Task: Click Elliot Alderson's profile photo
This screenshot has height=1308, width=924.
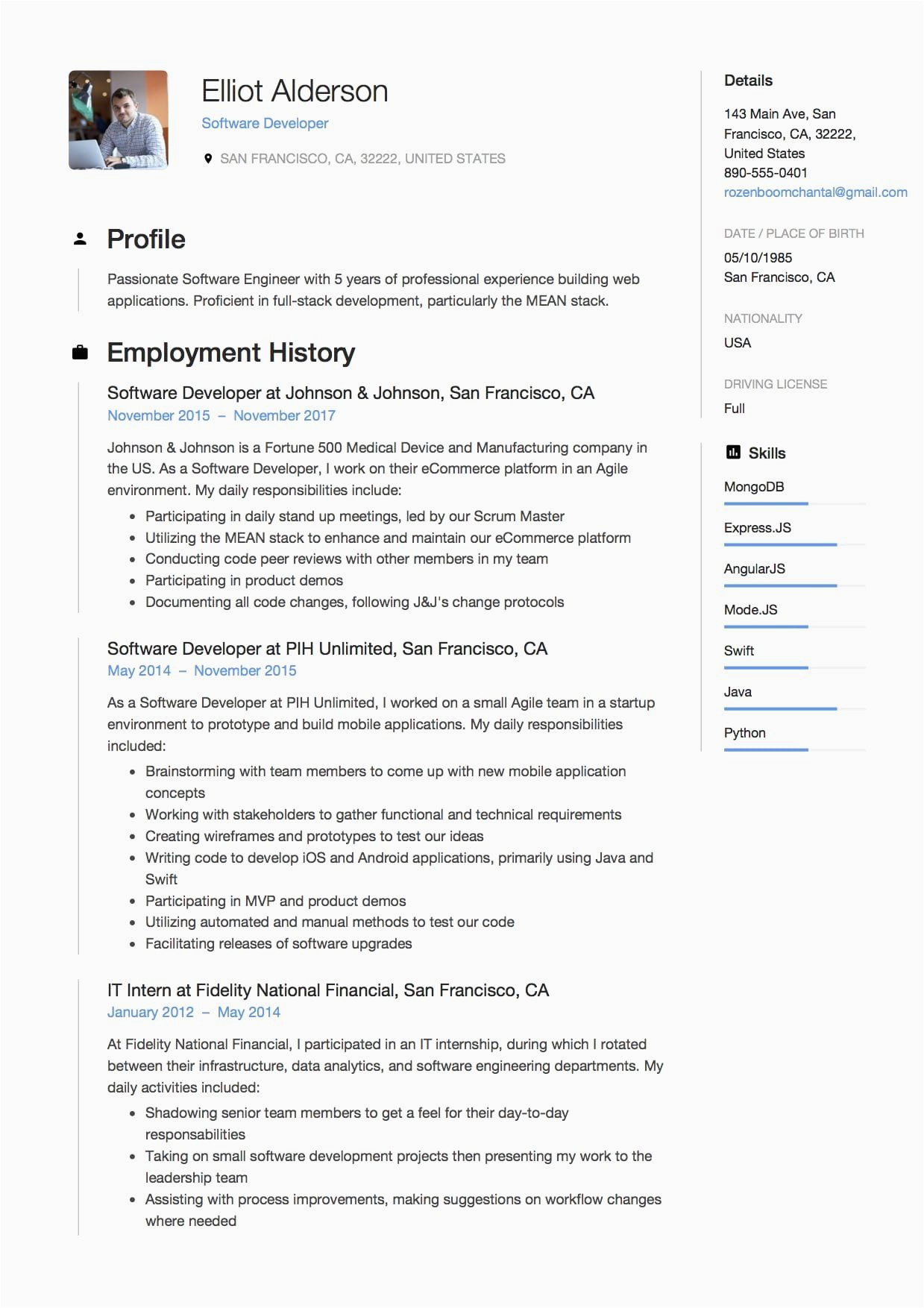Action: coord(119,120)
